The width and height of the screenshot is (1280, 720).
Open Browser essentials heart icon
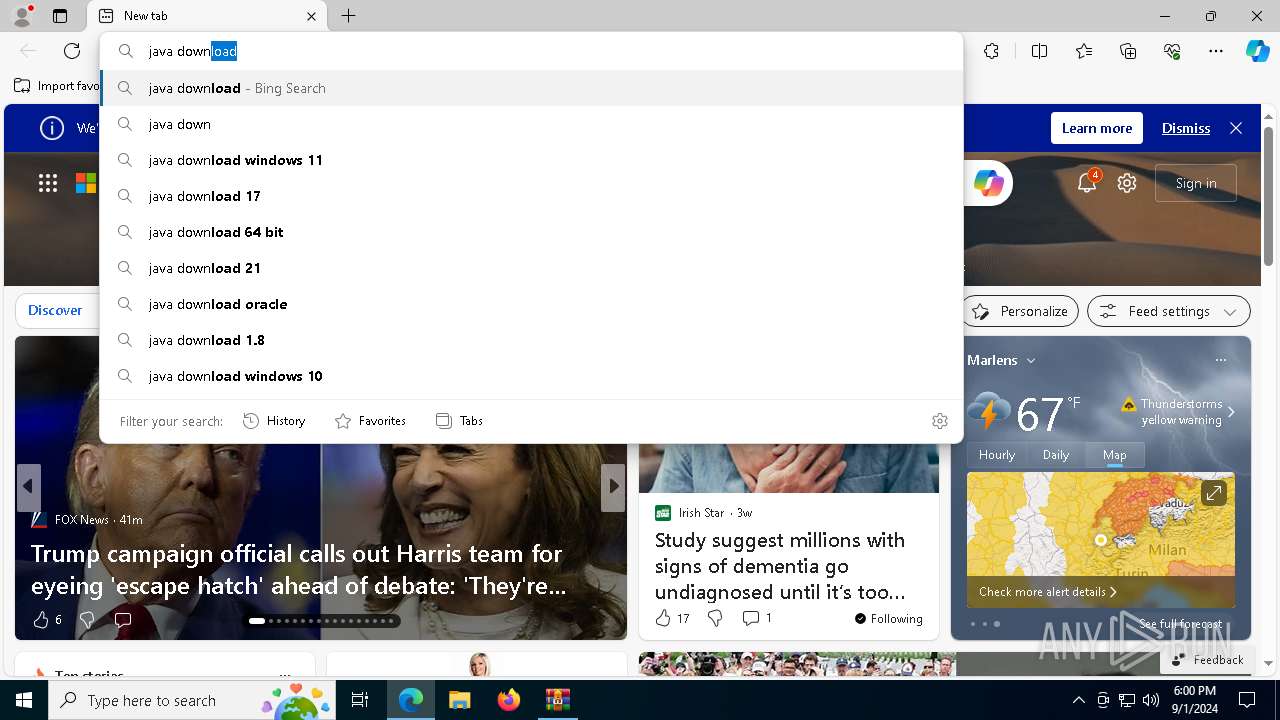pyautogui.click(x=1172, y=51)
